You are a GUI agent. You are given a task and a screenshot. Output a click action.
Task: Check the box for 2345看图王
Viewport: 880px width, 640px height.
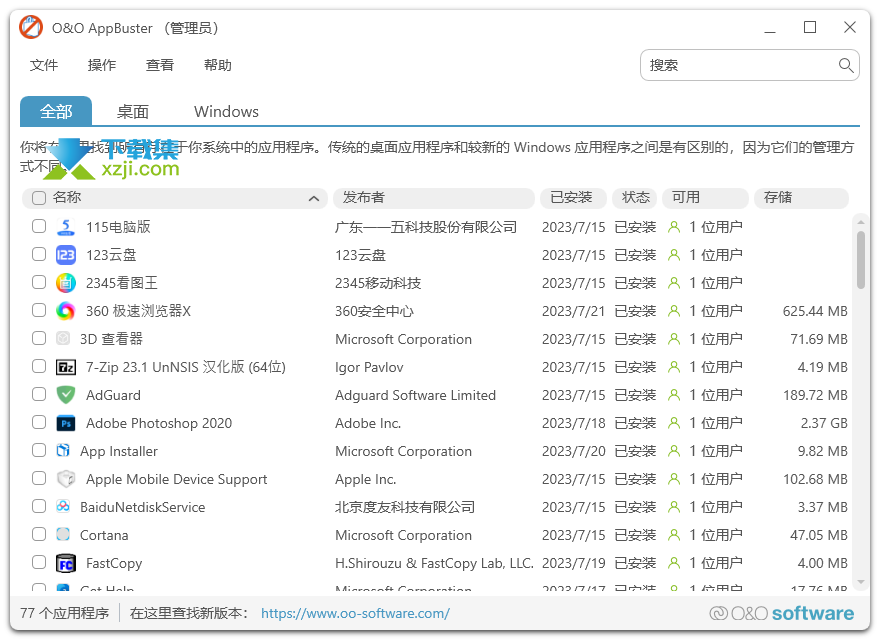39,282
